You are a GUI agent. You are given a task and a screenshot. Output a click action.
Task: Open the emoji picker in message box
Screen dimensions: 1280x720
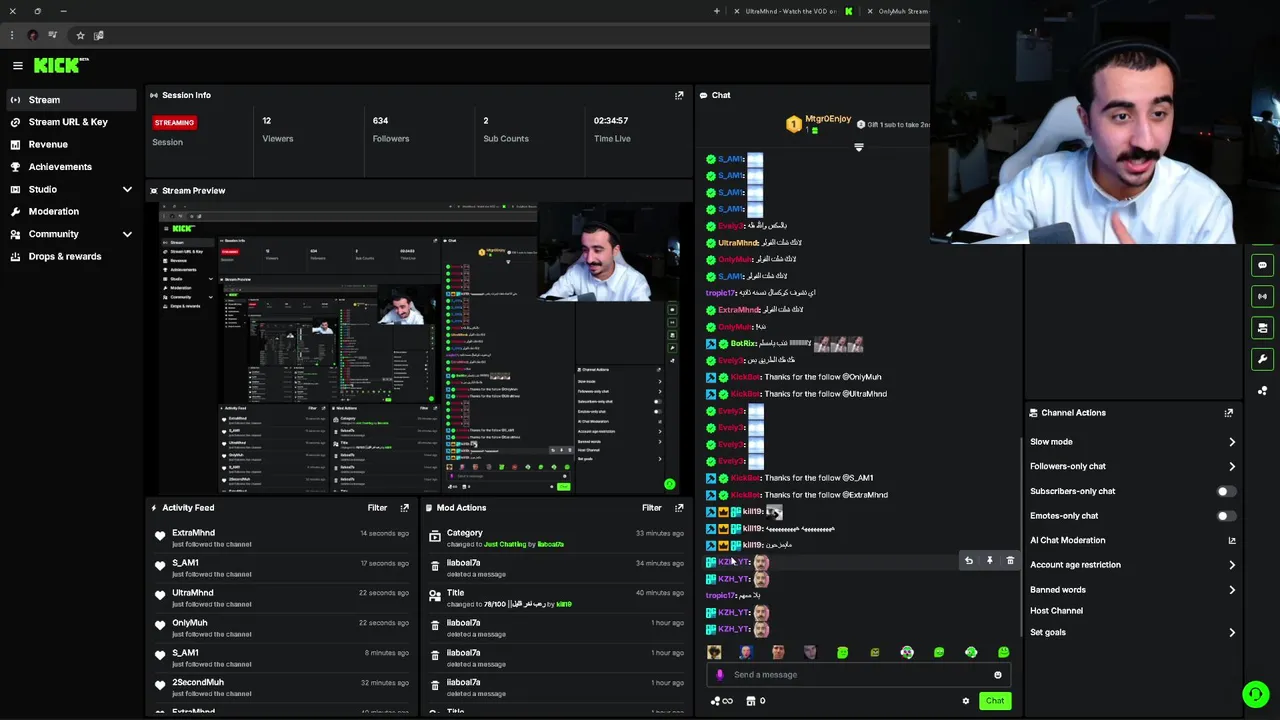[997, 675]
